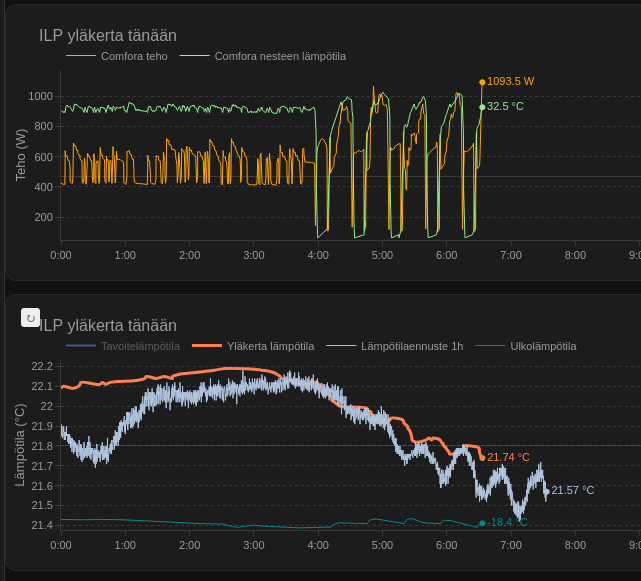The image size is (641, 581).
Task: Click the upper chart title ILP yläkerta tänään
Action: point(108,36)
